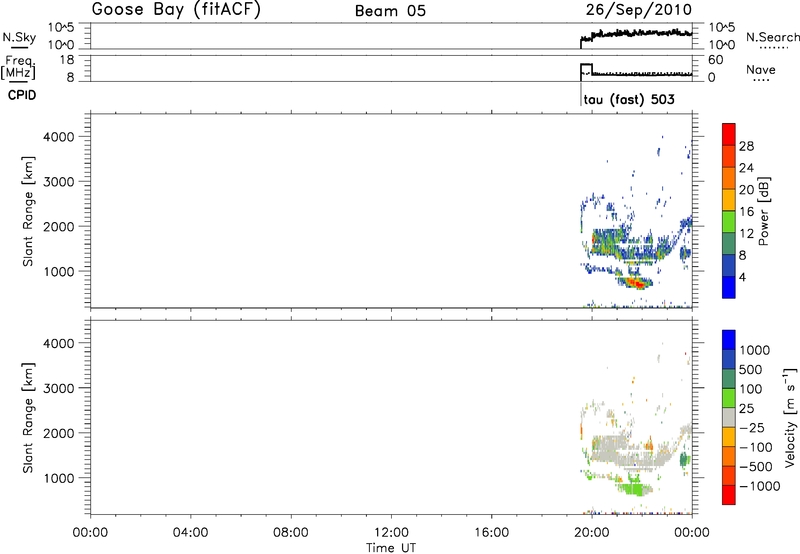Click the '18' frequency axis label
The height and width of the screenshot is (554, 800).
click(x=67, y=60)
